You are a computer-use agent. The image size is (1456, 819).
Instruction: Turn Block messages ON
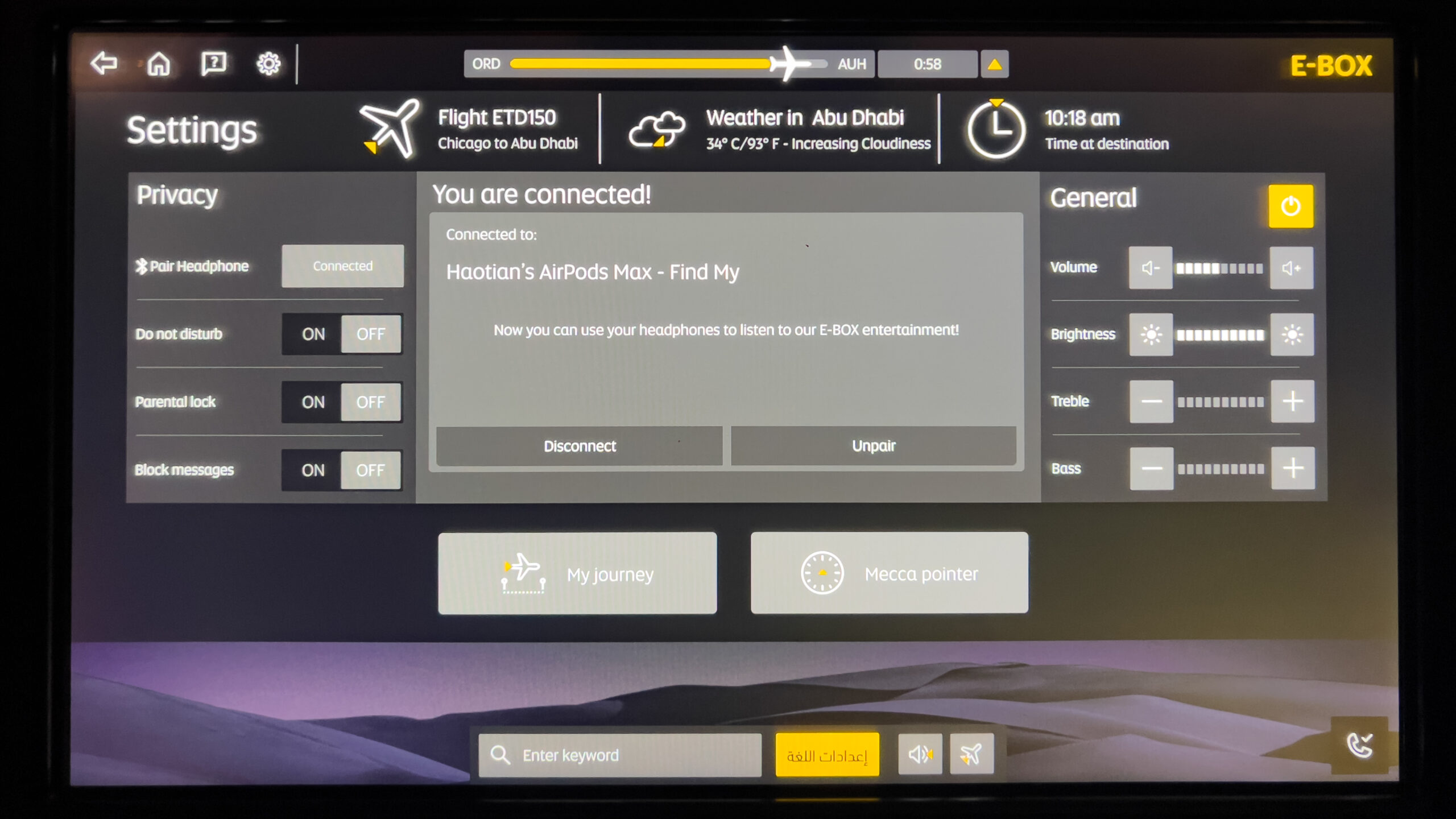(x=313, y=470)
